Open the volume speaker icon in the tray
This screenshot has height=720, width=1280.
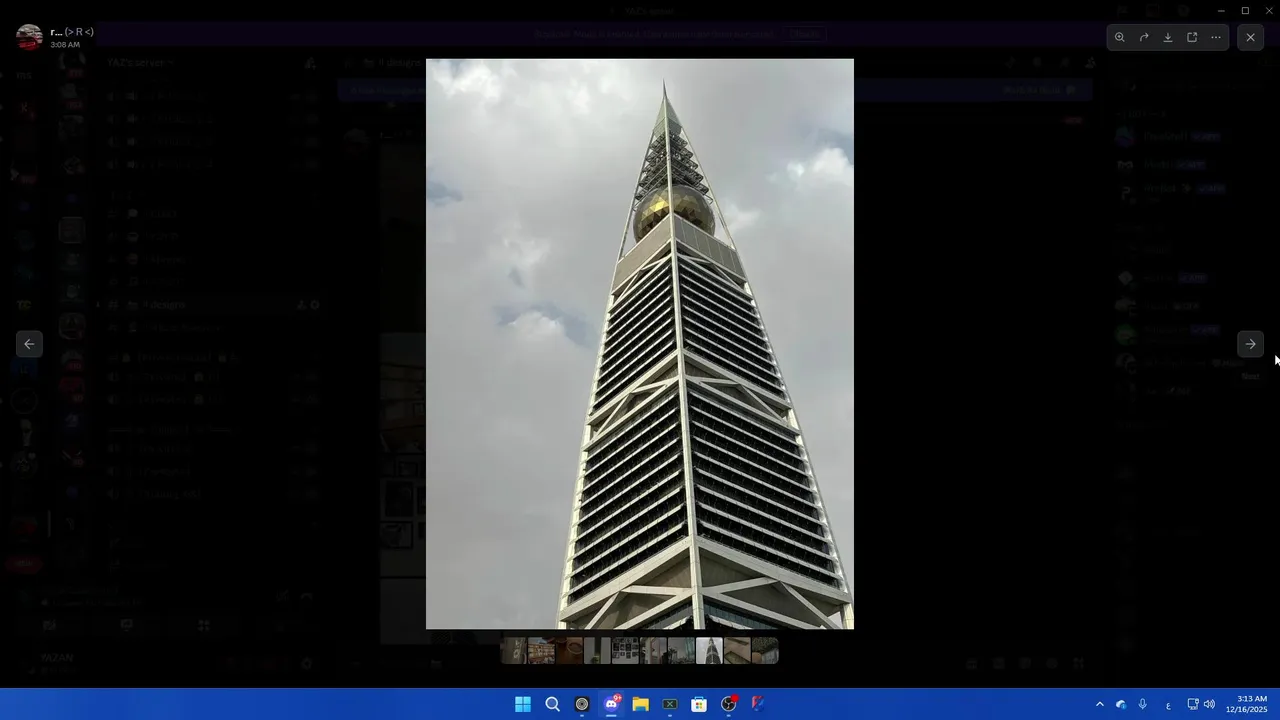1209,704
